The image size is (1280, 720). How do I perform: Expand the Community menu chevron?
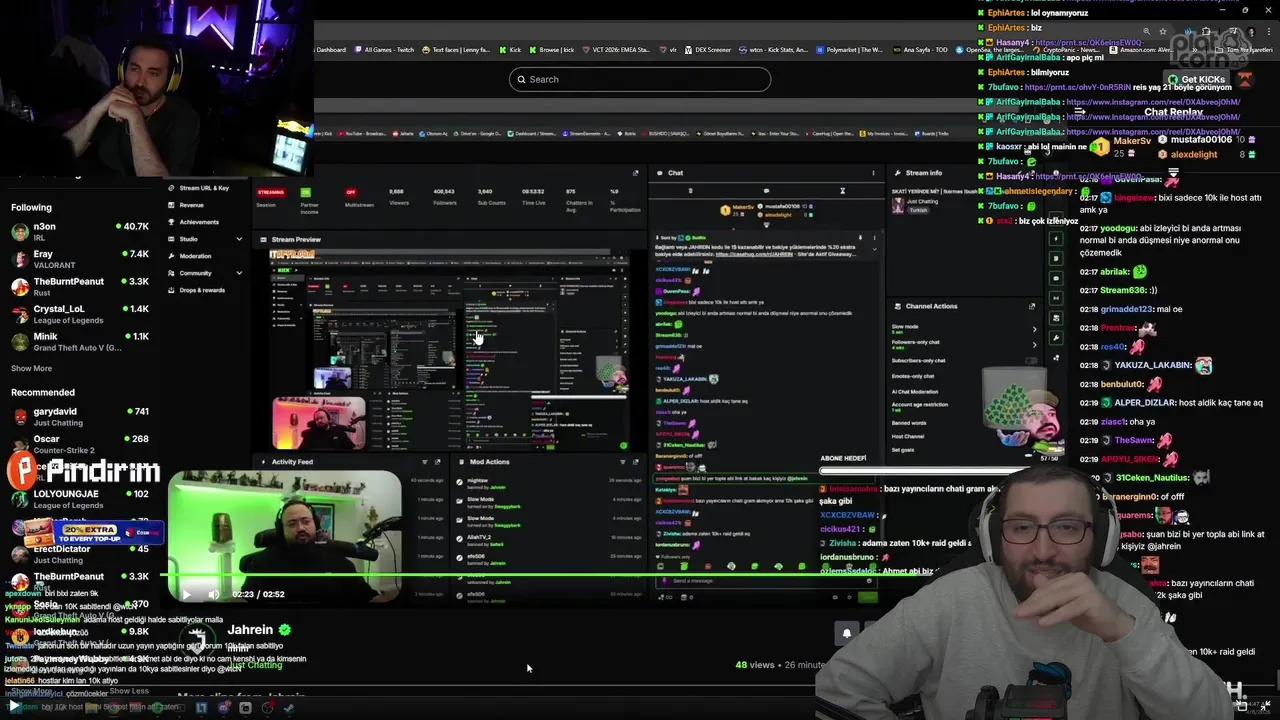pyautogui.click(x=239, y=273)
